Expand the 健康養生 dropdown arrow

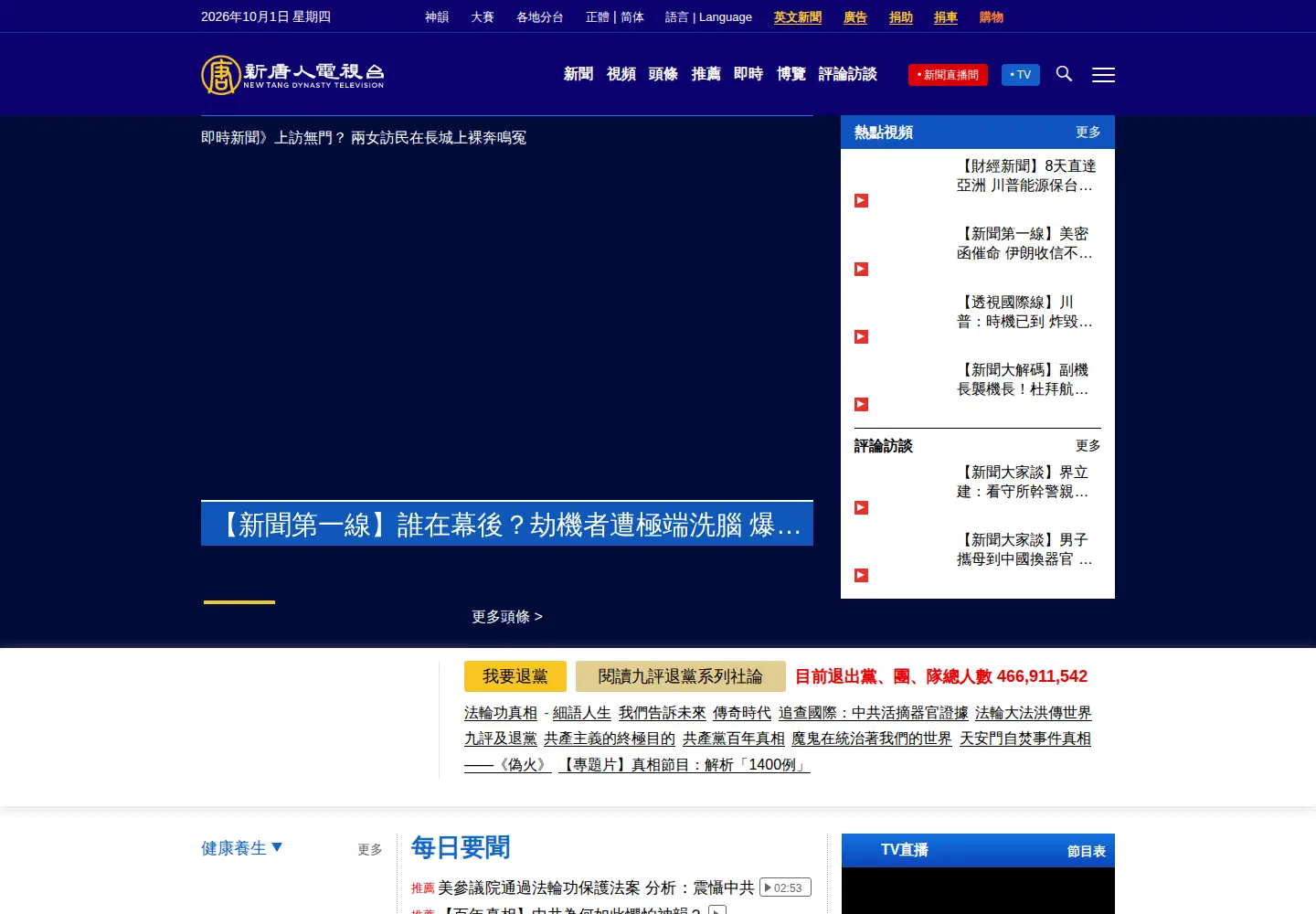(277, 847)
